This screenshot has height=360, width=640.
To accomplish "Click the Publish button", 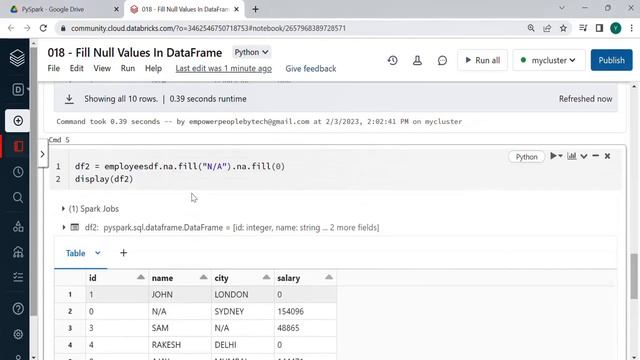I will (611, 60).
